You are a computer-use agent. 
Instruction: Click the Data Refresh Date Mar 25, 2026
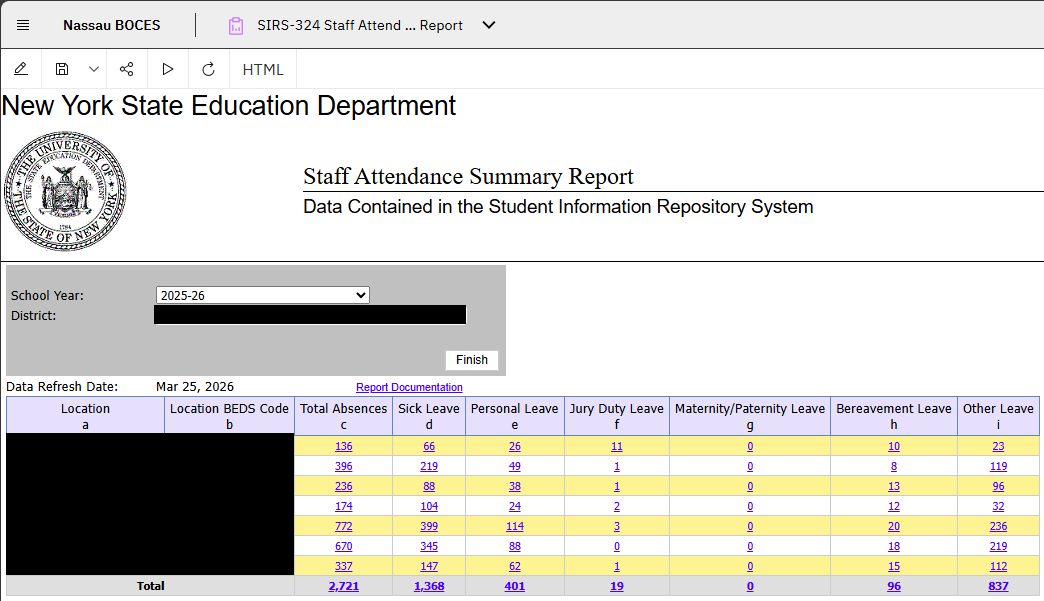194,387
